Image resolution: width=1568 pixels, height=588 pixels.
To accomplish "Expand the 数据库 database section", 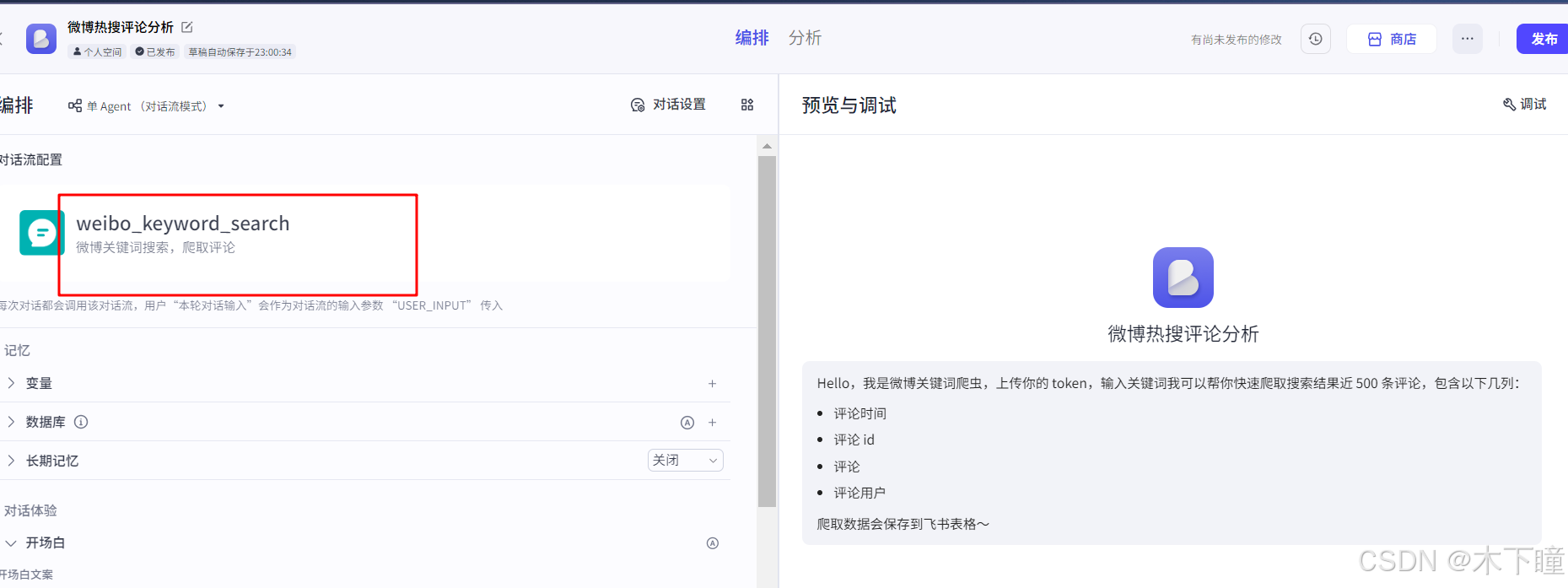I will (11, 422).
